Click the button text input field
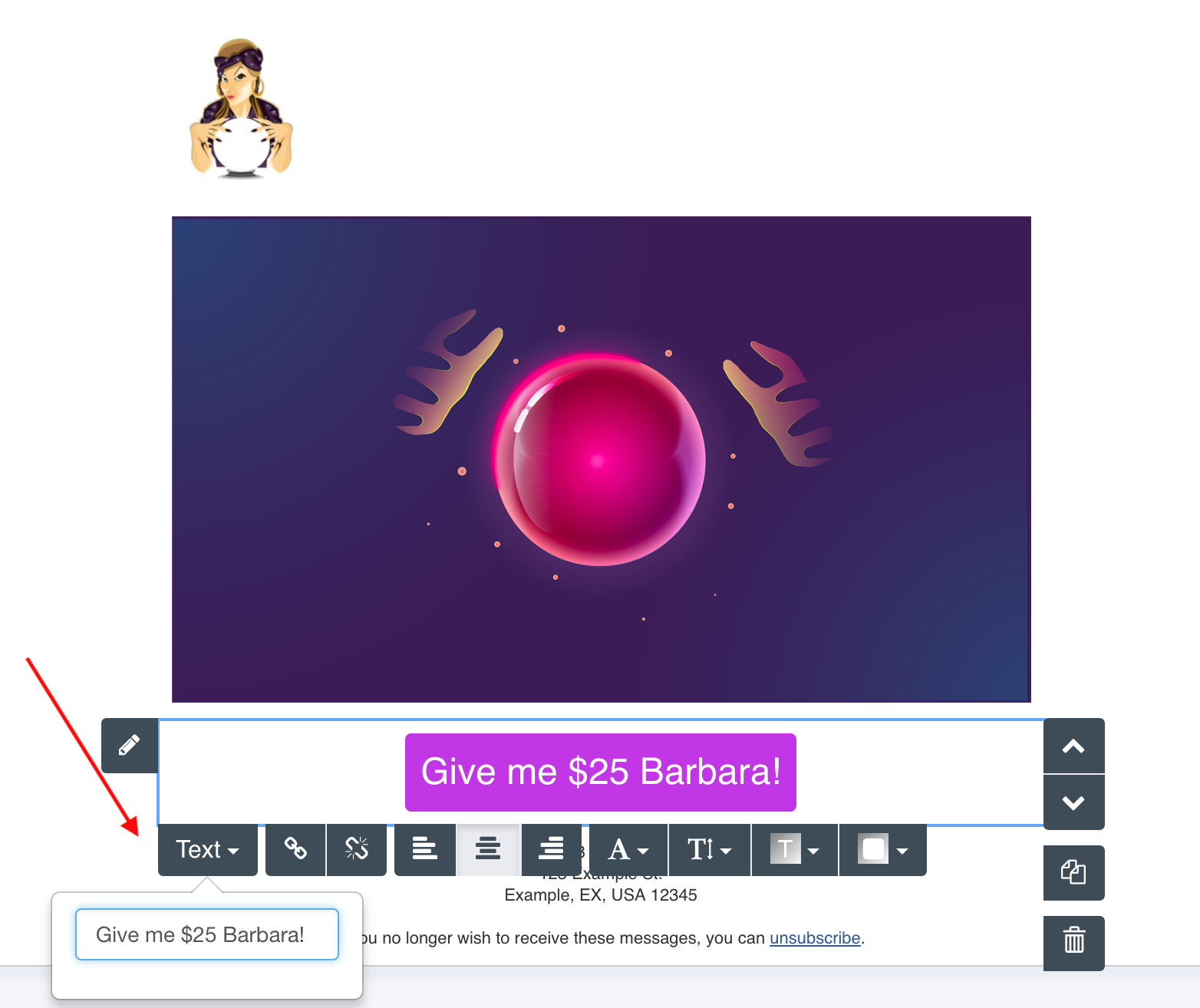This screenshot has width=1200, height=1008. 207,934
